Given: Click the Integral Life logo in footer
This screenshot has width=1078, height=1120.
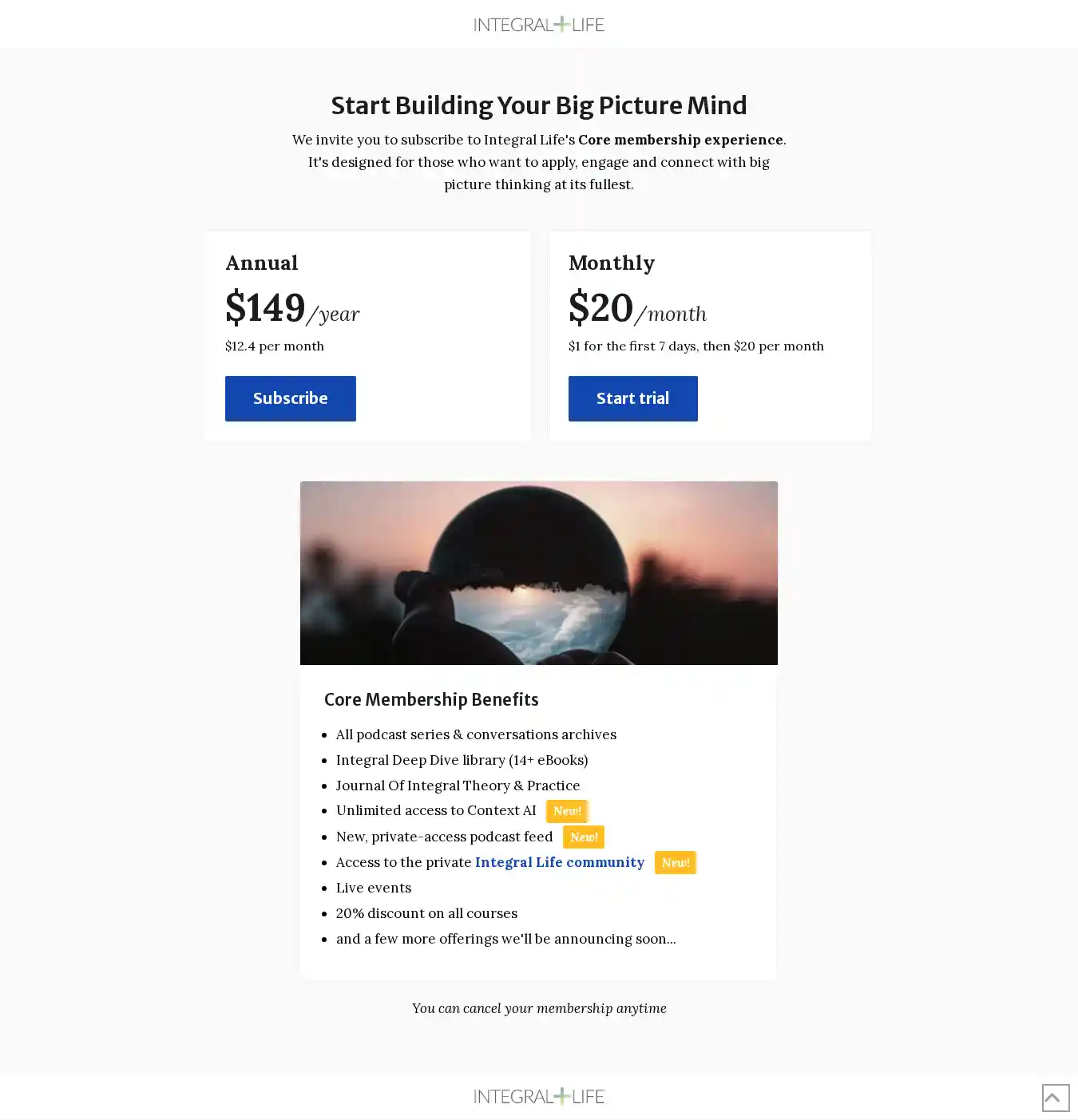Looking at the screenshot, I should (x=539, y=1096).
